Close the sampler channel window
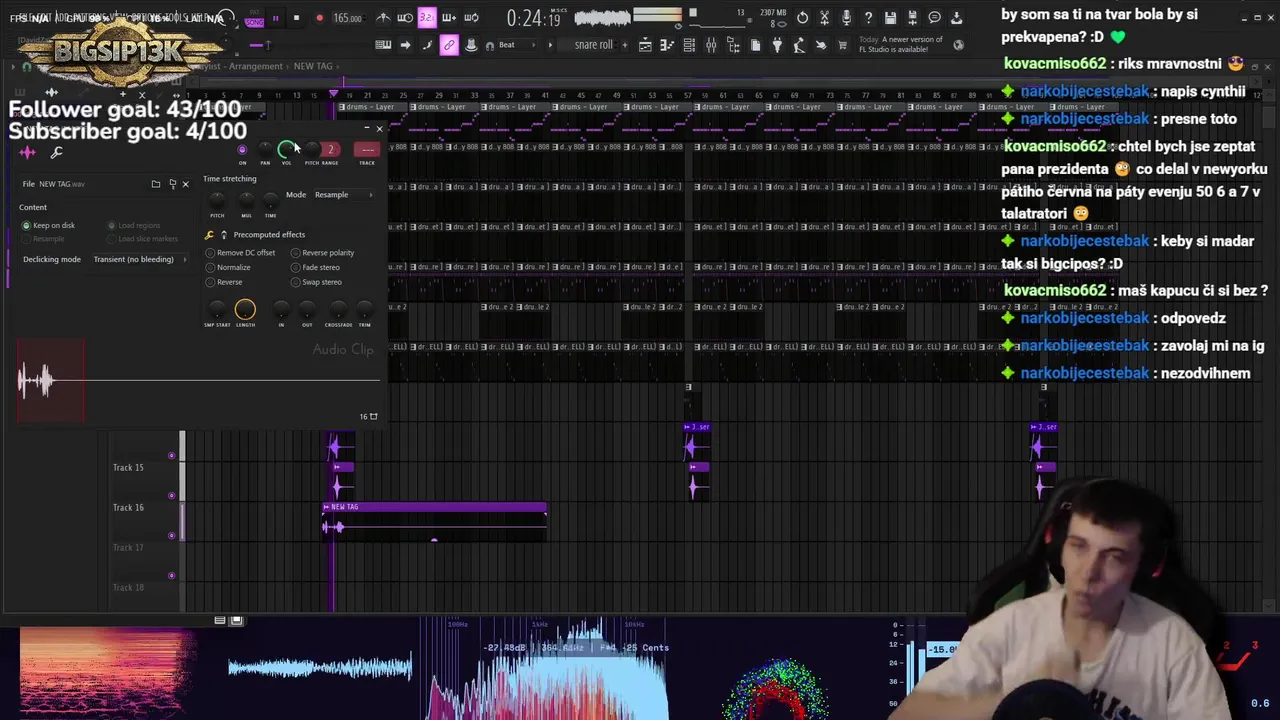 coord(379,129)
